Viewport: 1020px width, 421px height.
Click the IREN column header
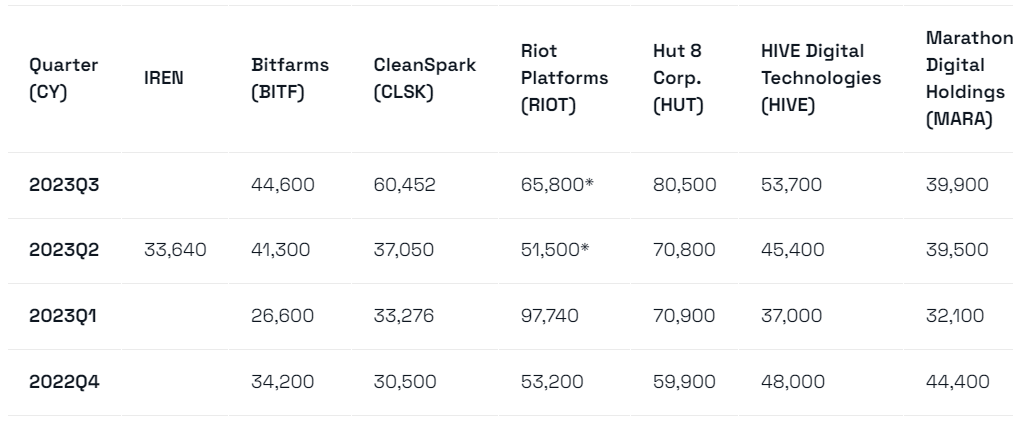(164, 78)
